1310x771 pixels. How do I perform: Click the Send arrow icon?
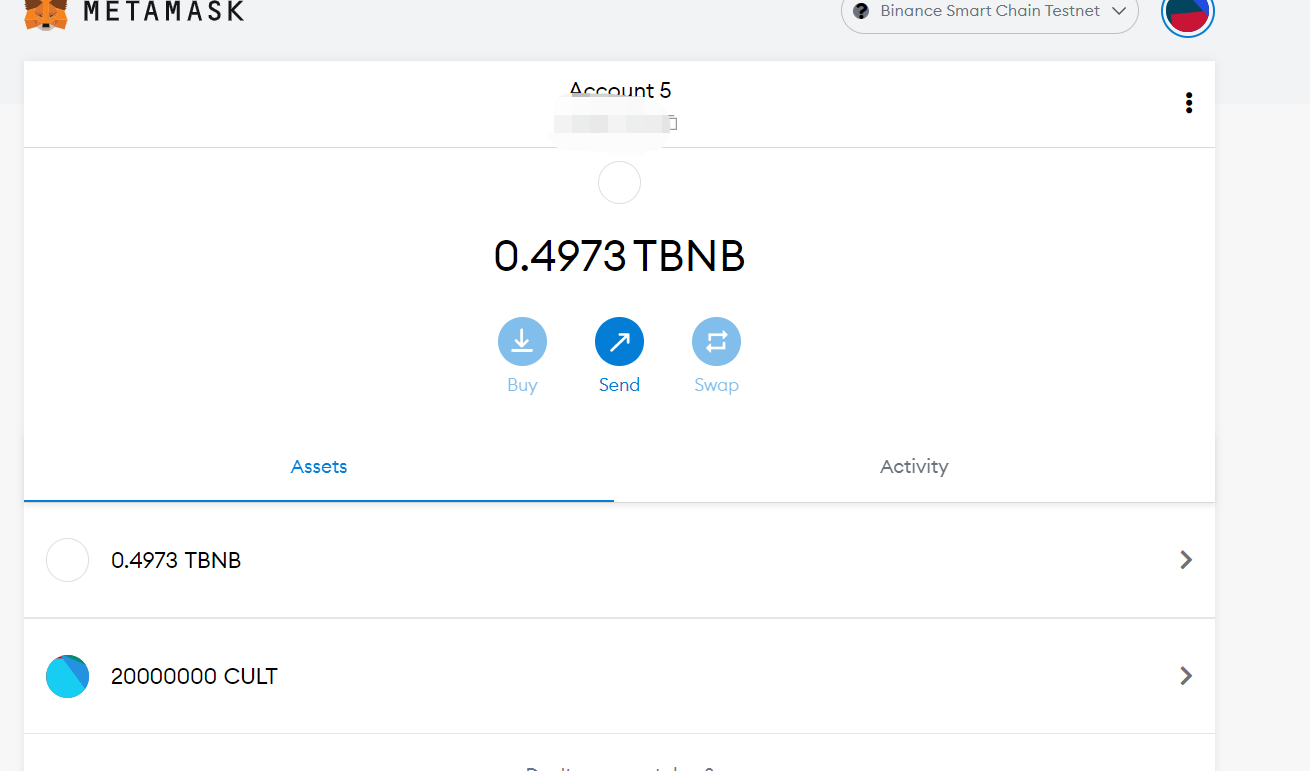click(619, 342)
